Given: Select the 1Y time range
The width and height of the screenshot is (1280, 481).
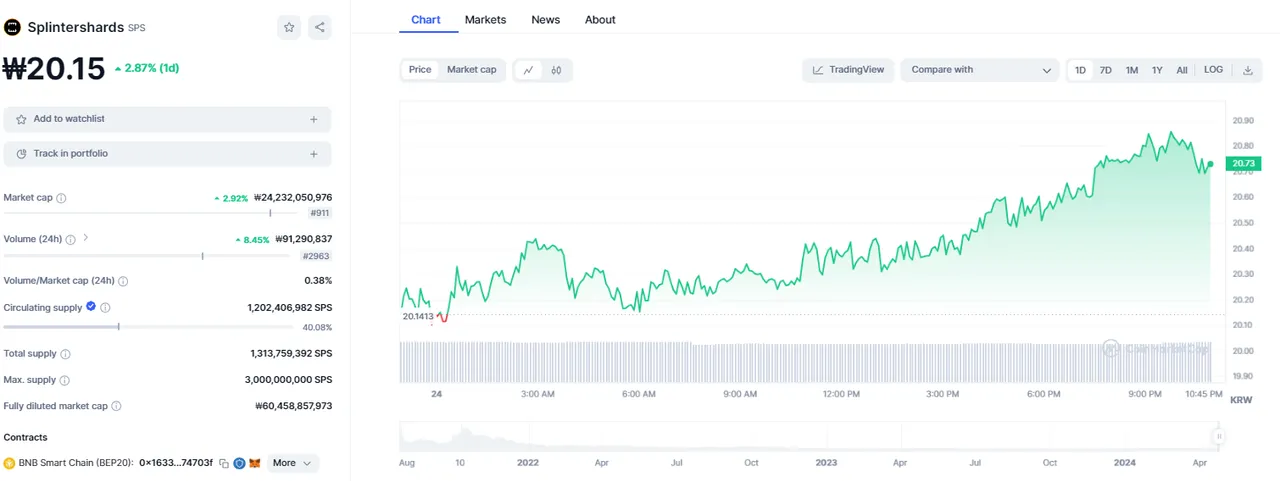Looking at the screenshot, I should click(1157, 70).
